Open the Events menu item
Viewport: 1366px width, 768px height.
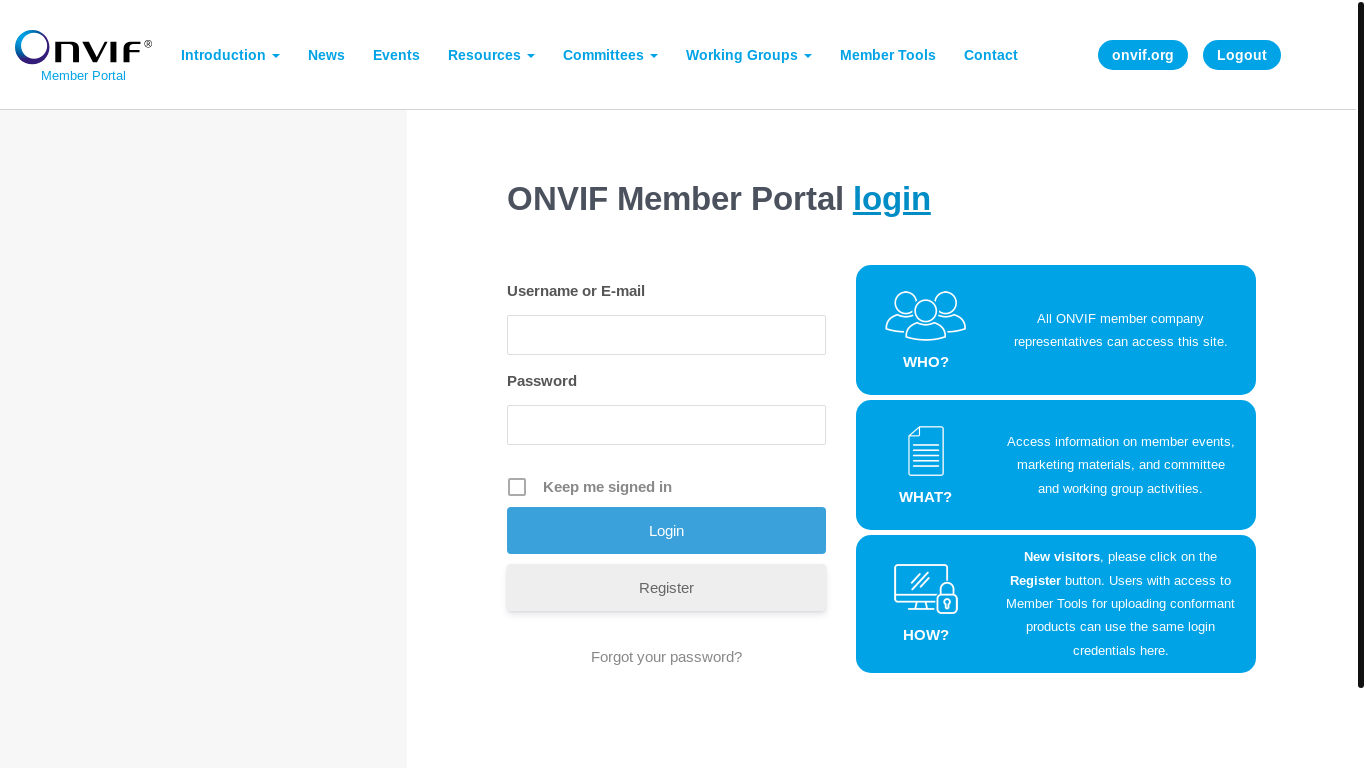click(x=396, y=55)
